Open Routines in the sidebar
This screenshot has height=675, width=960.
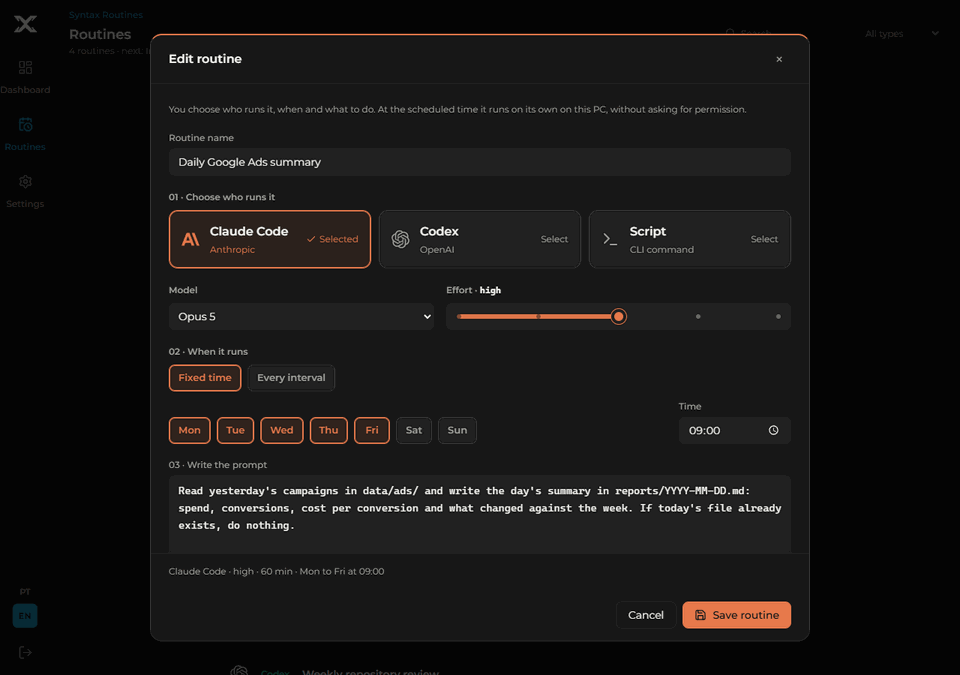(25, 134)
